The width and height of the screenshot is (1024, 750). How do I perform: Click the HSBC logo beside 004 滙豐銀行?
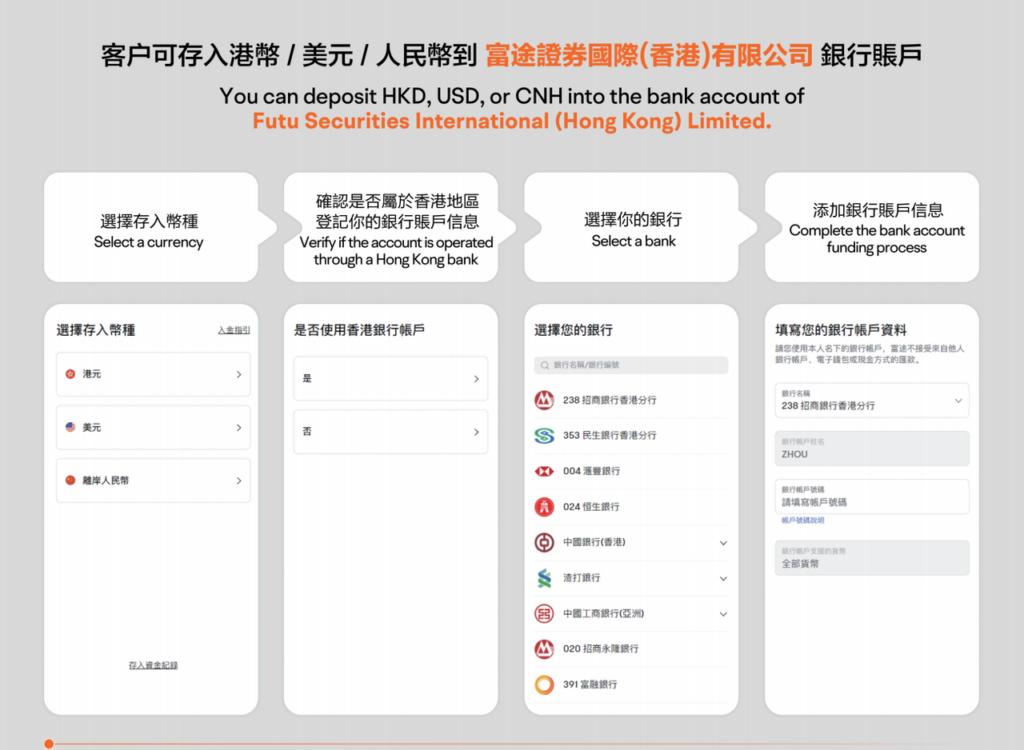click(x=544, y=471)
